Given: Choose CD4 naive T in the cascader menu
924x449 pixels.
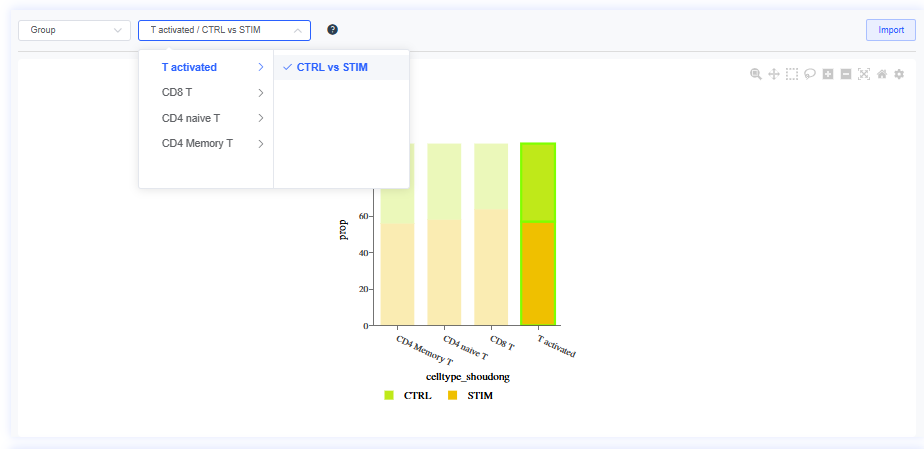Looking at the screenshot, I should point(206,118).
